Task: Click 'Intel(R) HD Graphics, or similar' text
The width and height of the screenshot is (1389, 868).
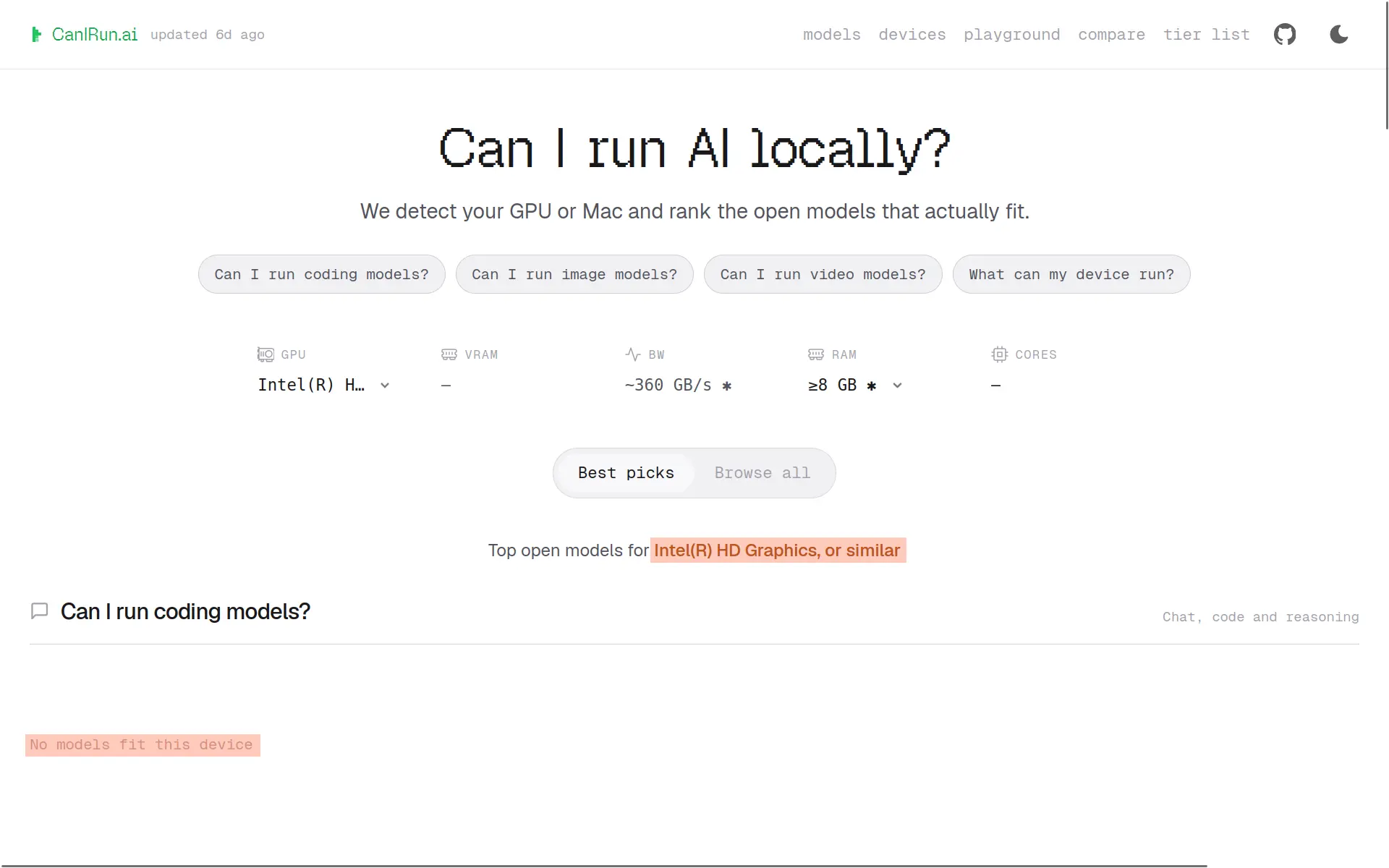Action: coord(778,550)
